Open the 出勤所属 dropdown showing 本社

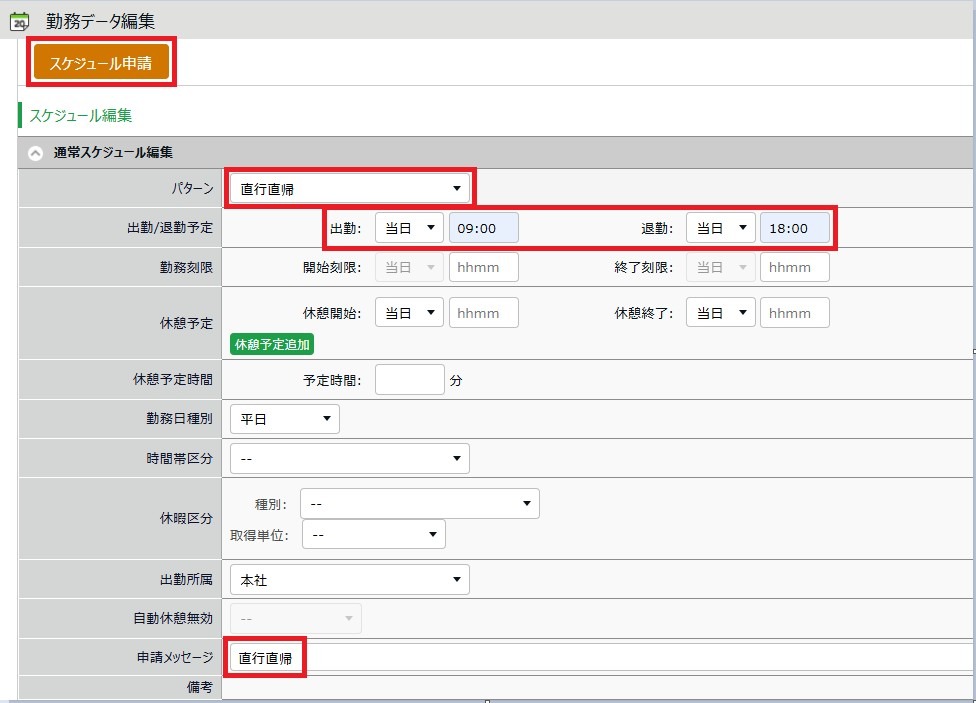[x=349, y=579]
